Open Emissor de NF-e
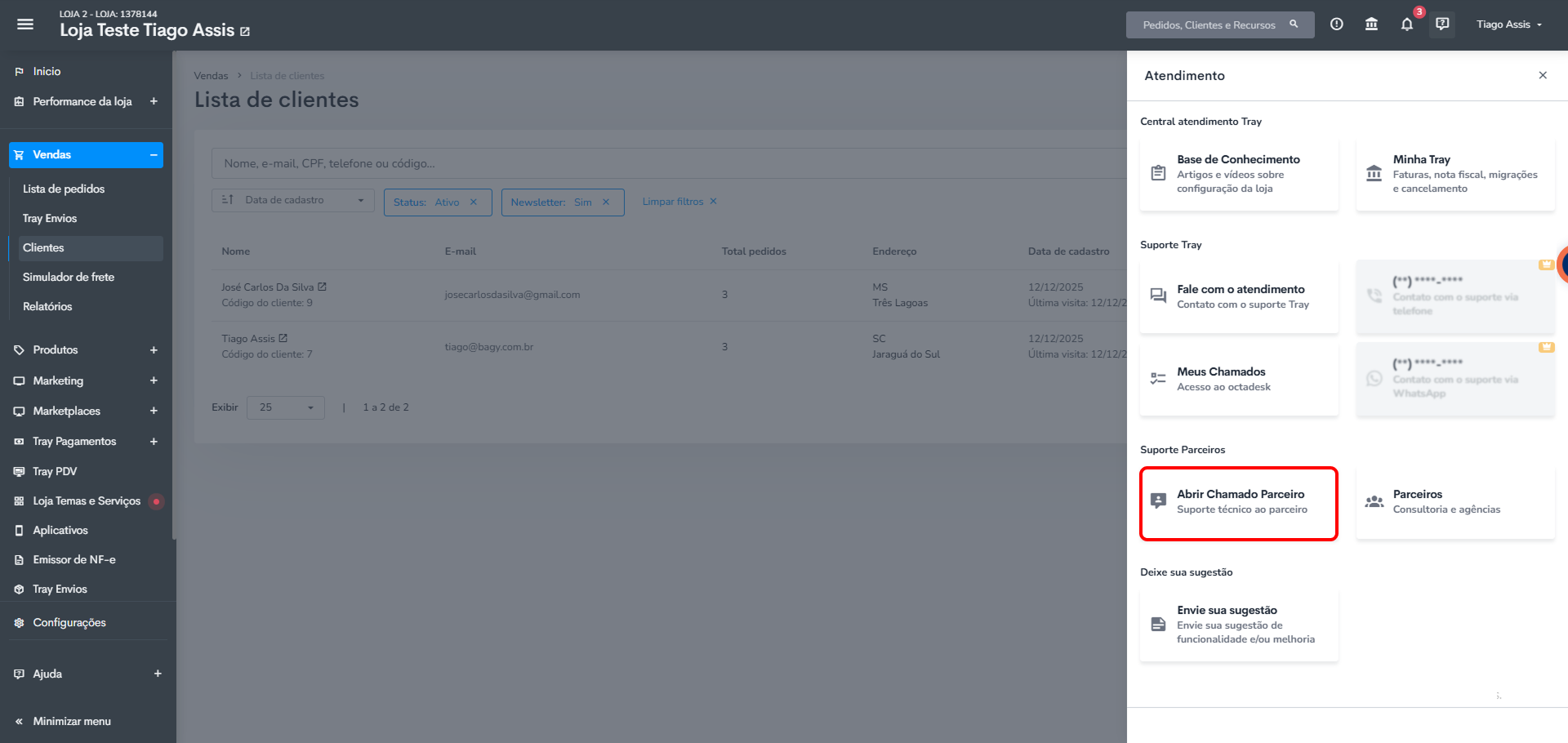 click(x=74, y=559)
